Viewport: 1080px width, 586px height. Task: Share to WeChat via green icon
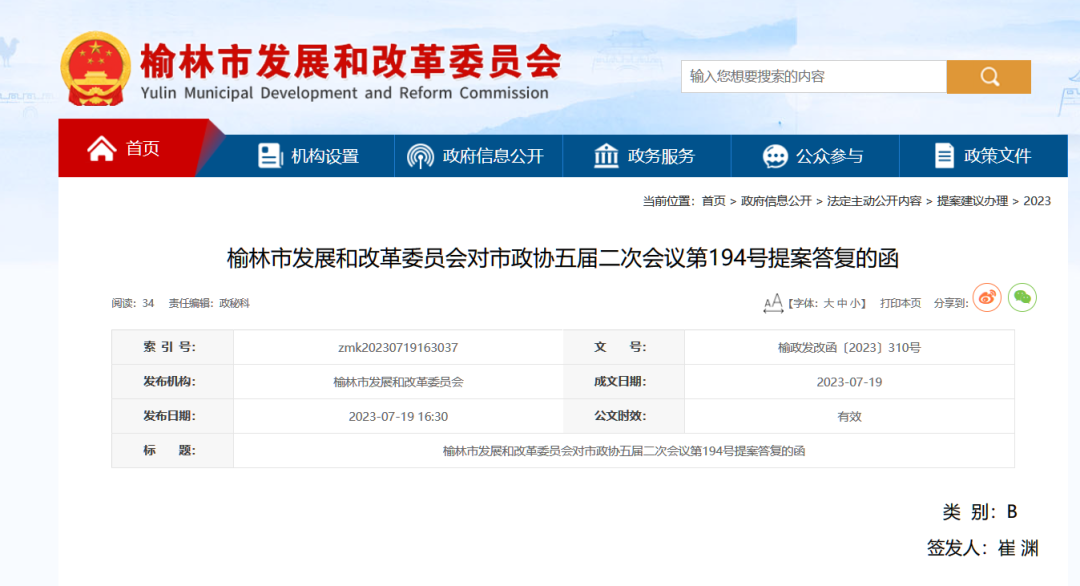click(1022, 297)
